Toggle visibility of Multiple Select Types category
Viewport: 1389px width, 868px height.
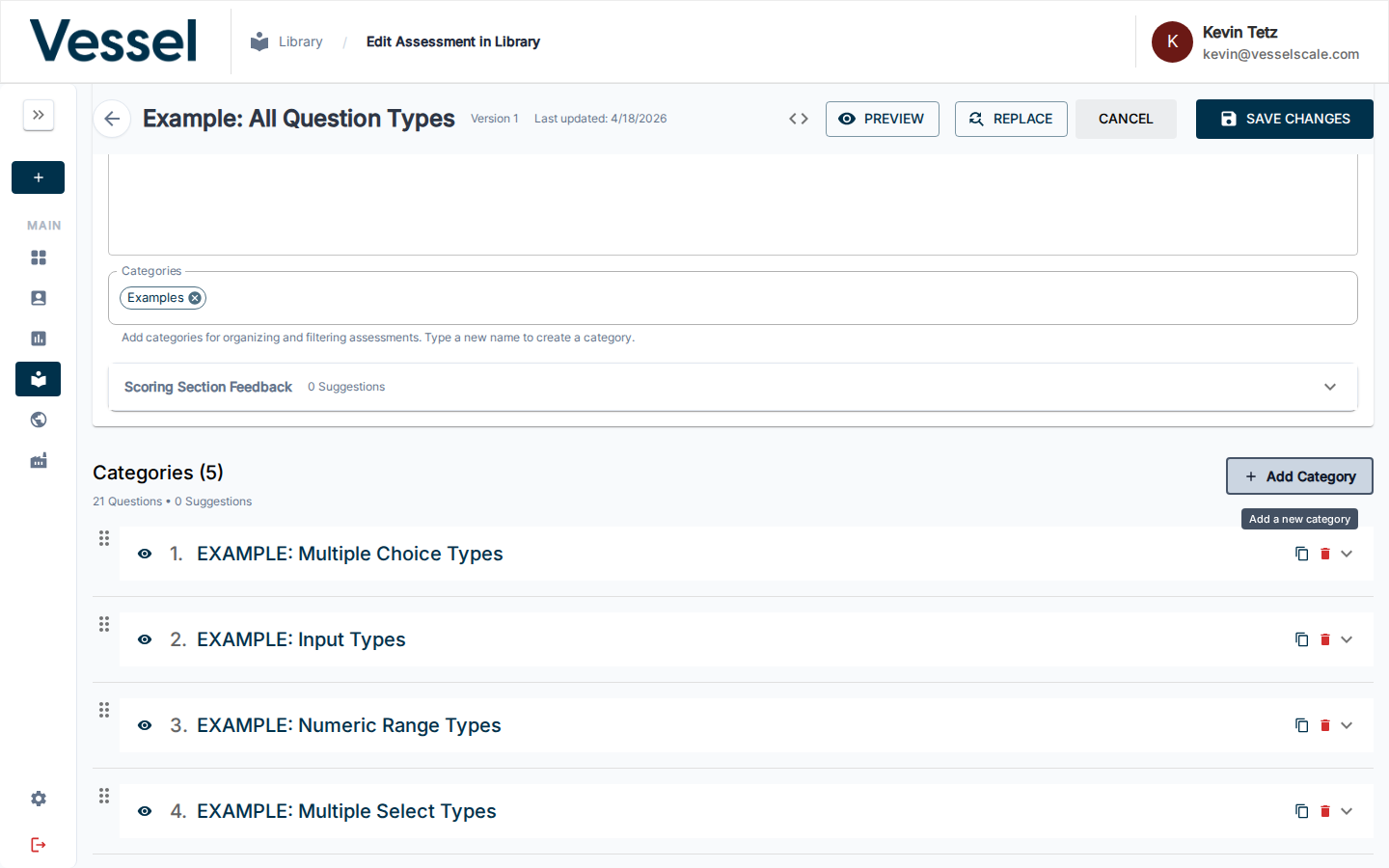[145, 811]
